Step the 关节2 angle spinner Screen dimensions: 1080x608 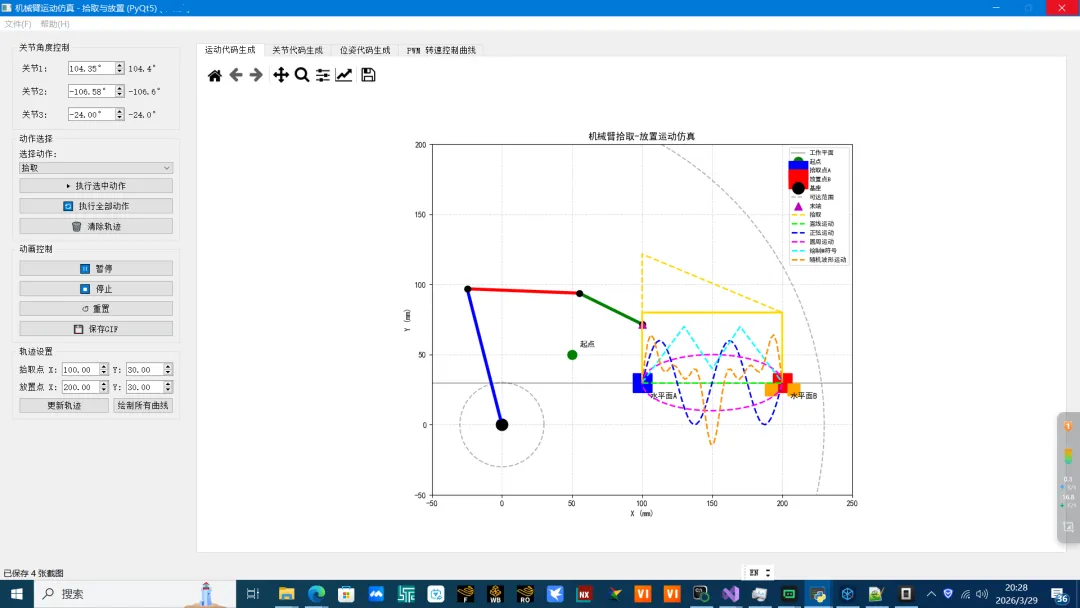pos(120,92)
